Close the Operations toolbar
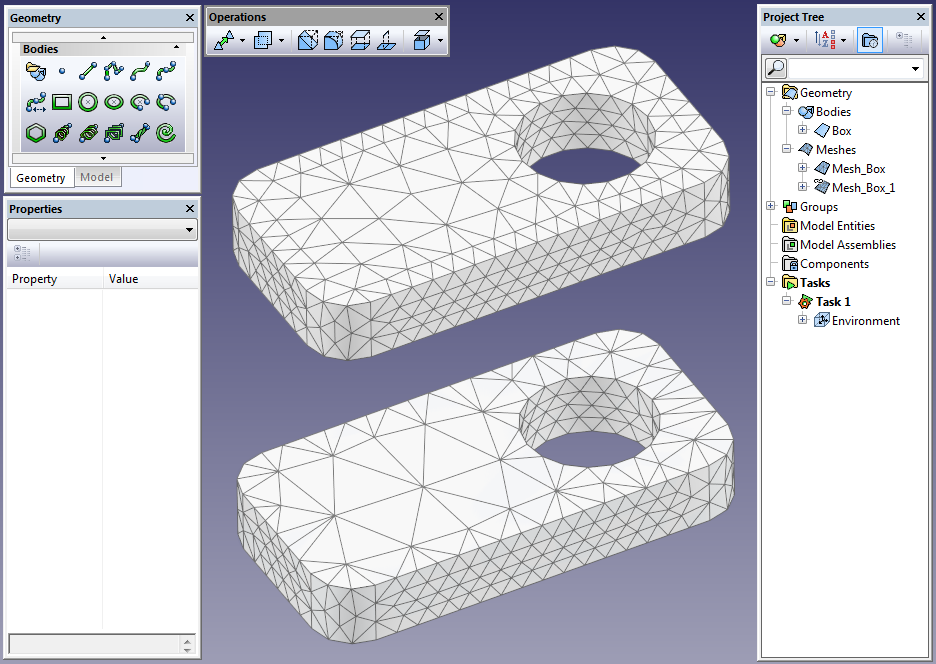Viewport: 936px width, 664px height. [x=438, y=17]
